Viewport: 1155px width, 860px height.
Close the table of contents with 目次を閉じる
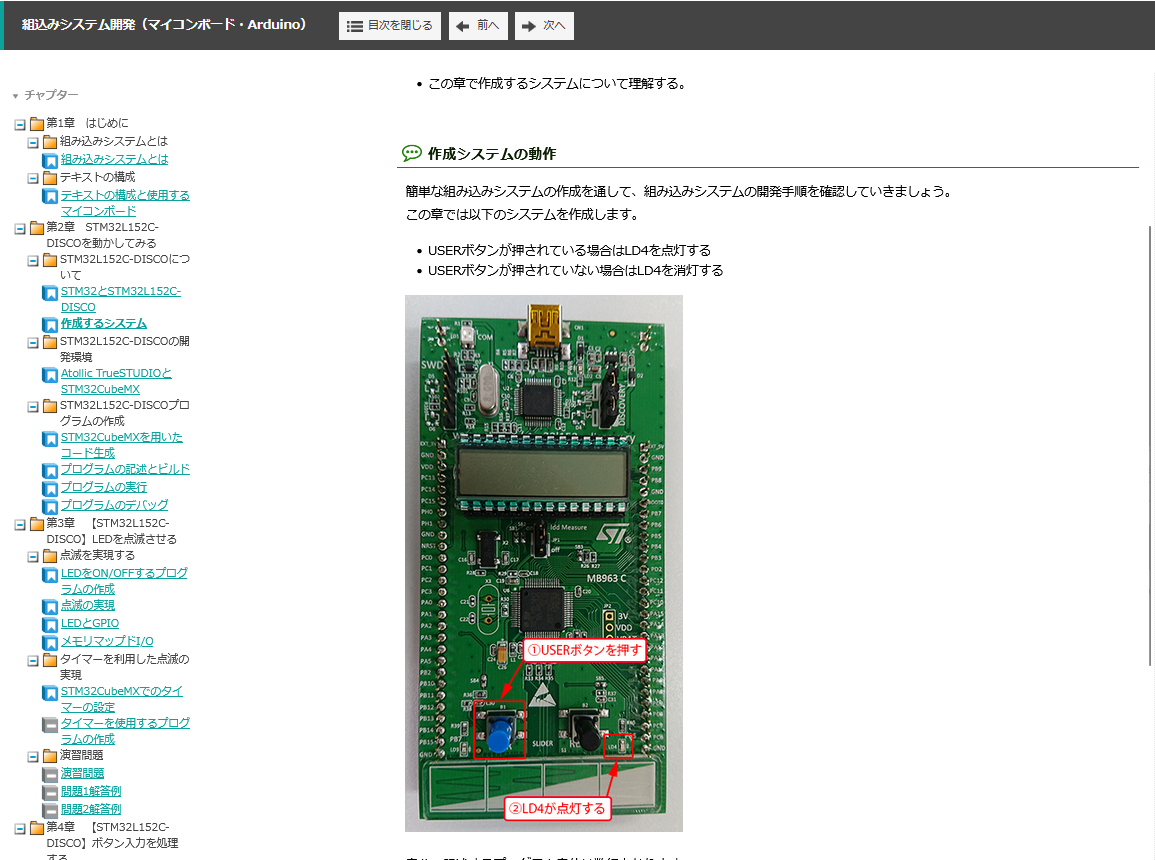point(390,26)
